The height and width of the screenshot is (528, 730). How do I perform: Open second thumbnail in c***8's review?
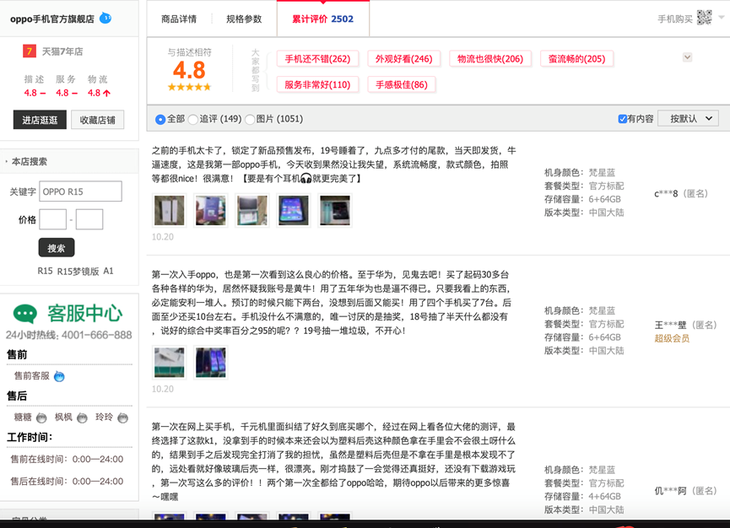211,210
